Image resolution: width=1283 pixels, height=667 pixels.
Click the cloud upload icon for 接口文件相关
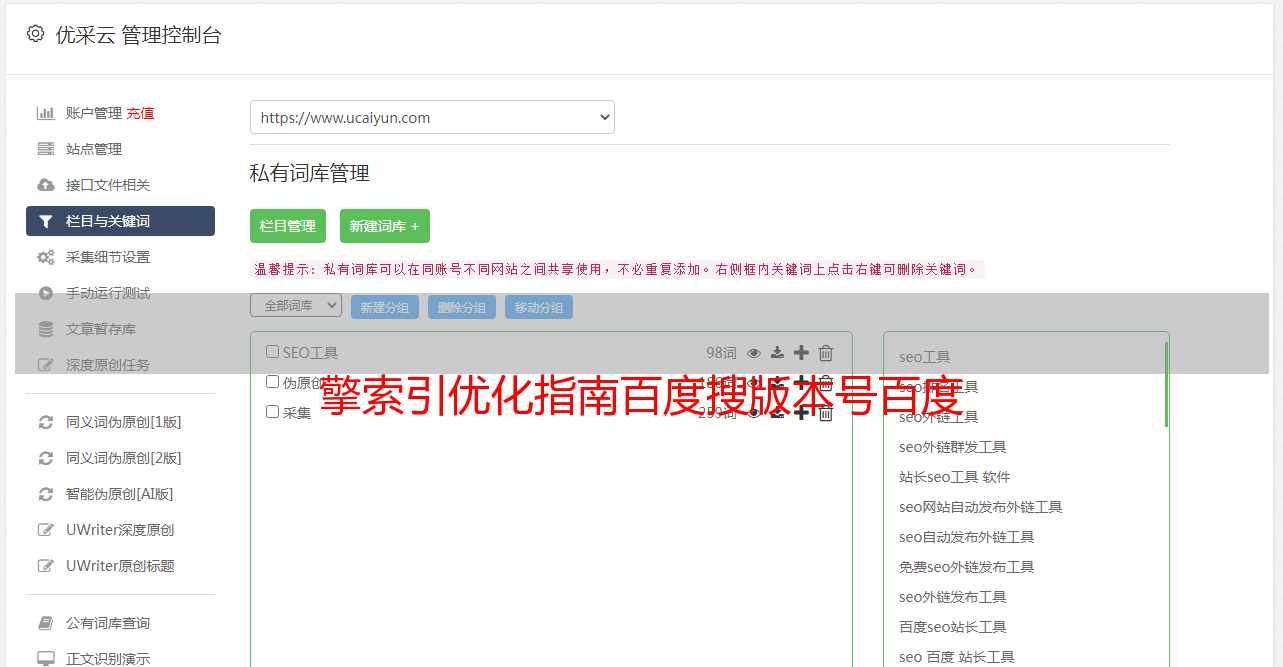45,185
